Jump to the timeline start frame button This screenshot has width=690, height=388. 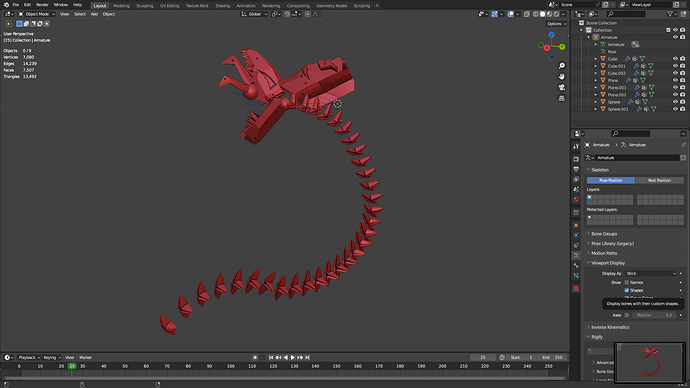pyautogui.click(x=271, y=358)
